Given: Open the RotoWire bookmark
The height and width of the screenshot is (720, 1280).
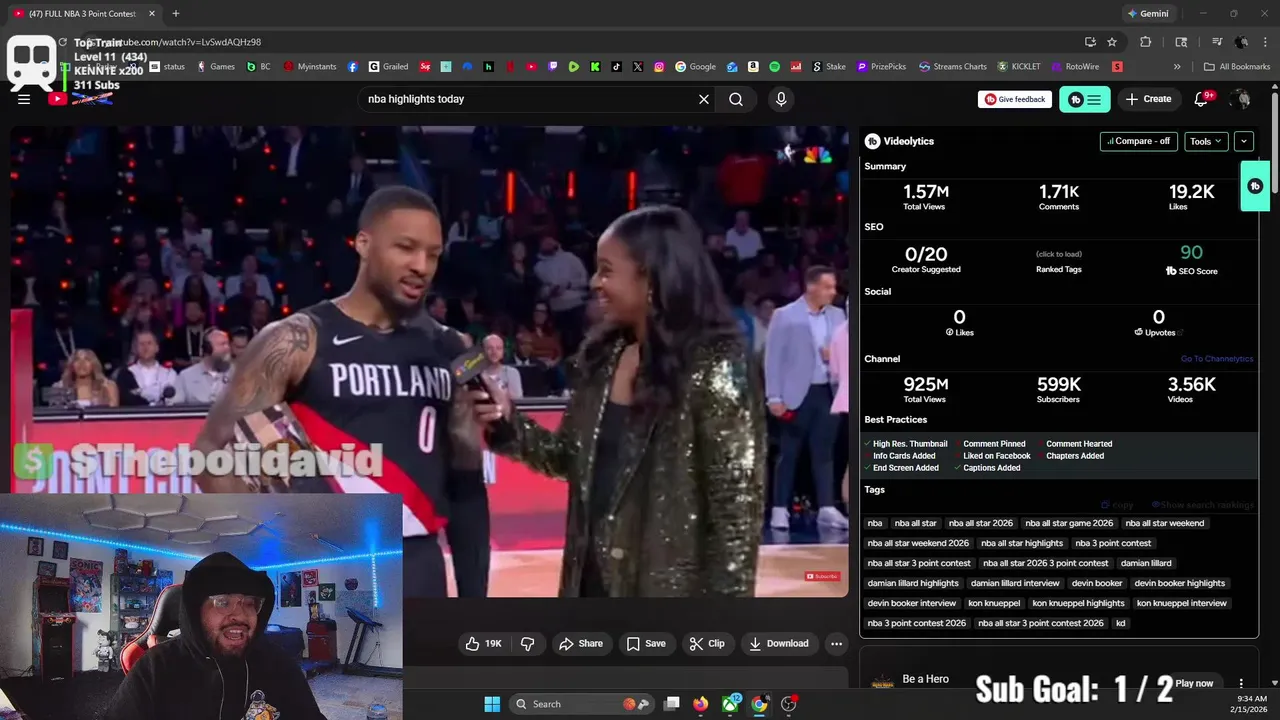Looking at the screenshot, I should [1074, 67].
